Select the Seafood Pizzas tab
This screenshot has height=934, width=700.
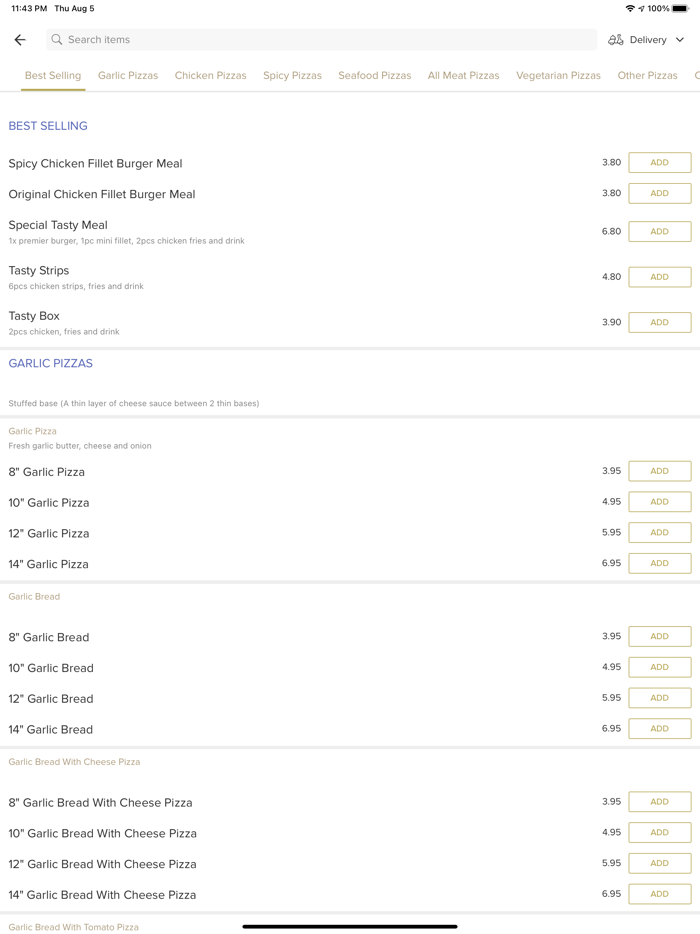374,76
